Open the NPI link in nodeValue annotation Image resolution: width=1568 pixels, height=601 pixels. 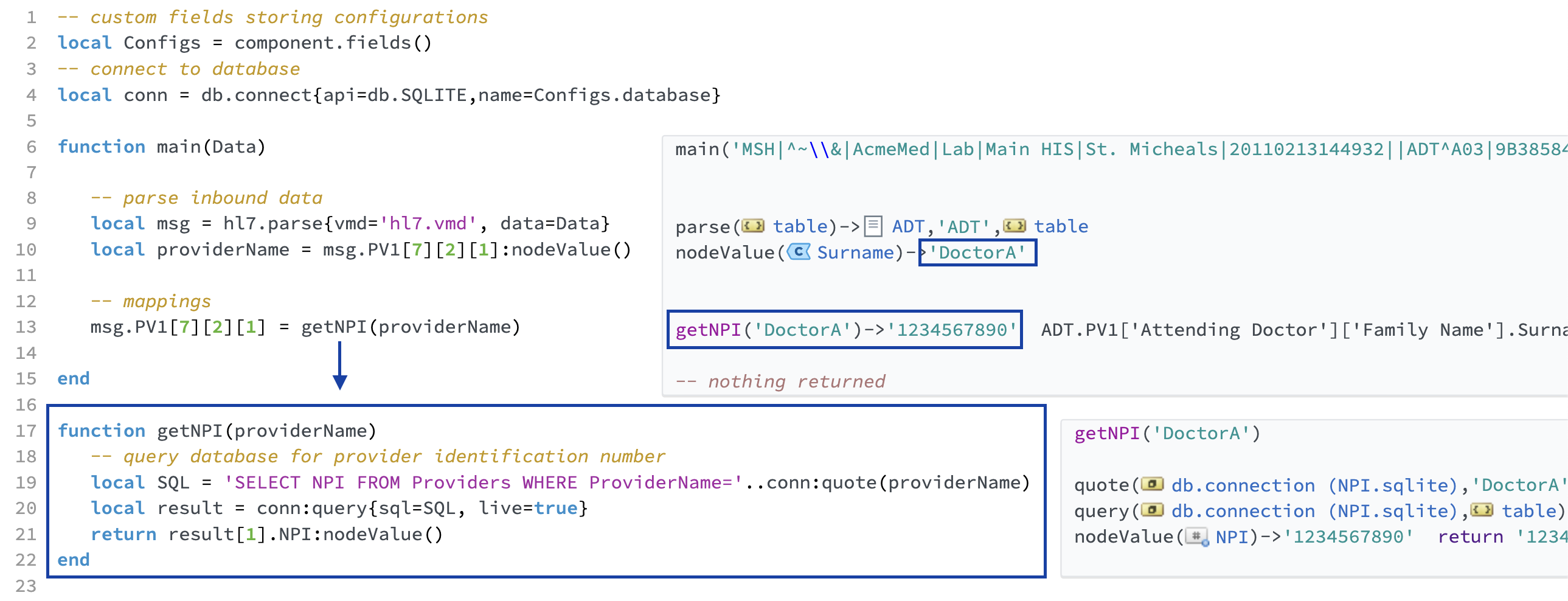pyautogui.click(x=1232, y=537)
